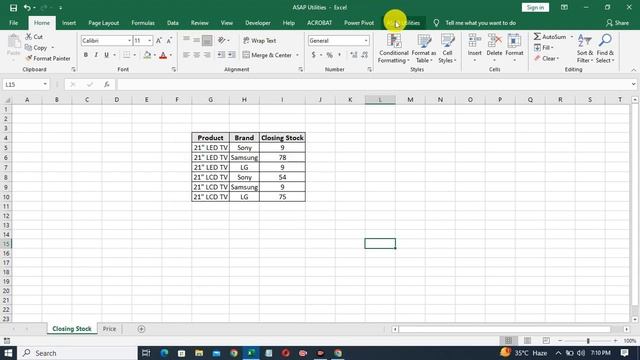640x360 pixels.
Task: Increase font size with larger A icon
Action: [x=159, y=40]
